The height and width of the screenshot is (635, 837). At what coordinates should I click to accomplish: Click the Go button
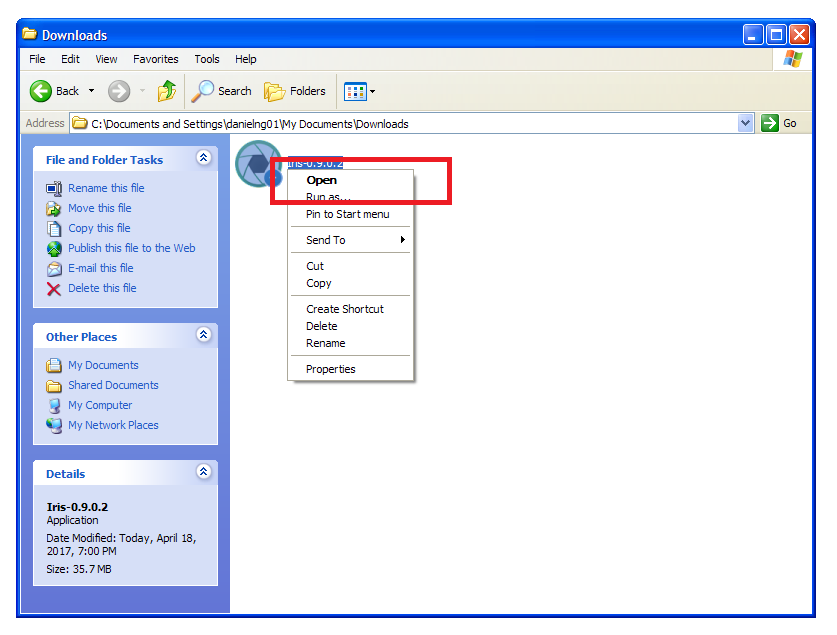pos(780,123)
